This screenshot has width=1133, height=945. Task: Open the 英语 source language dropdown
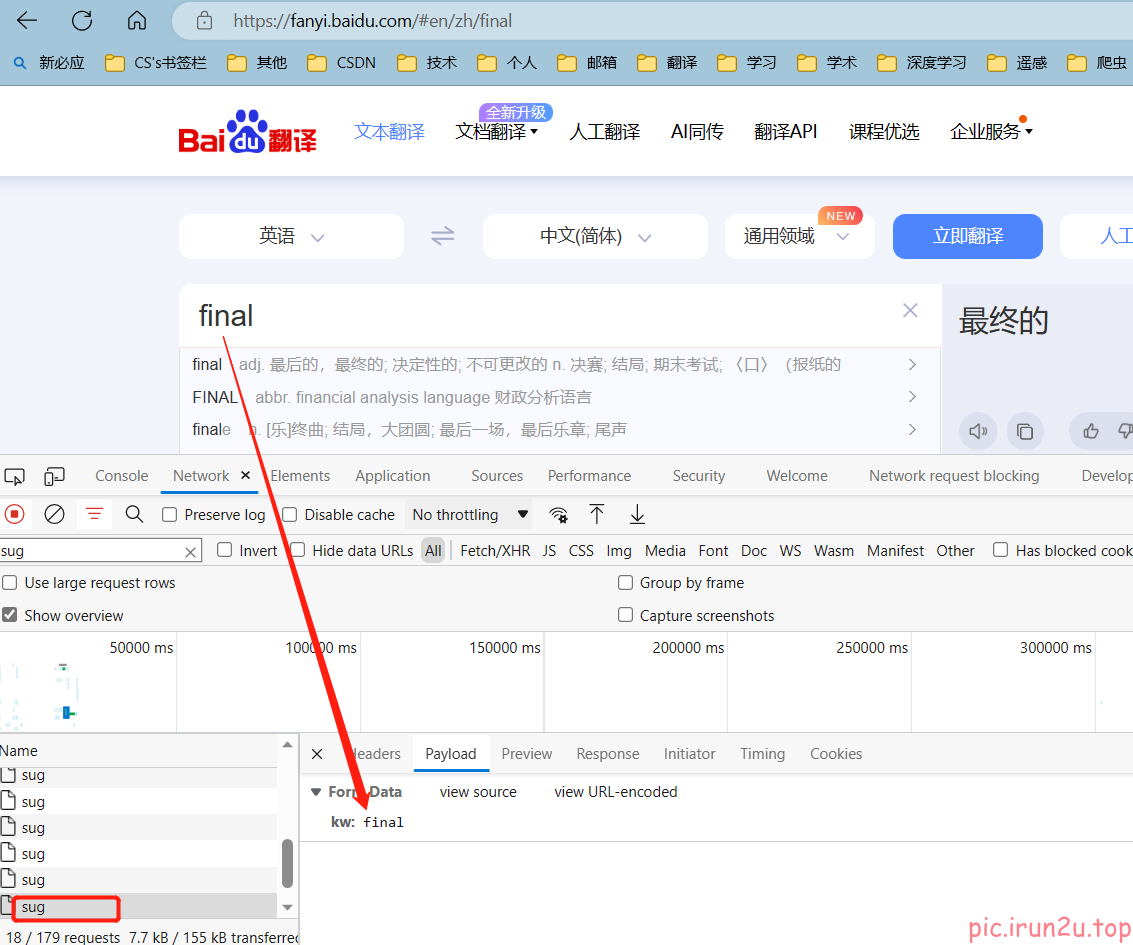[291, 236]
